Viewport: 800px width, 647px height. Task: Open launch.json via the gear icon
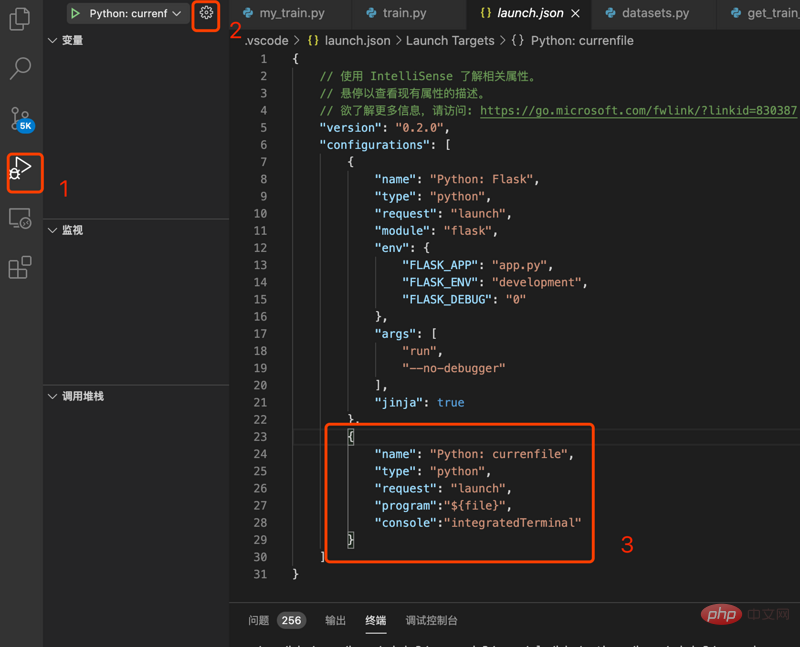coord(206,14)
